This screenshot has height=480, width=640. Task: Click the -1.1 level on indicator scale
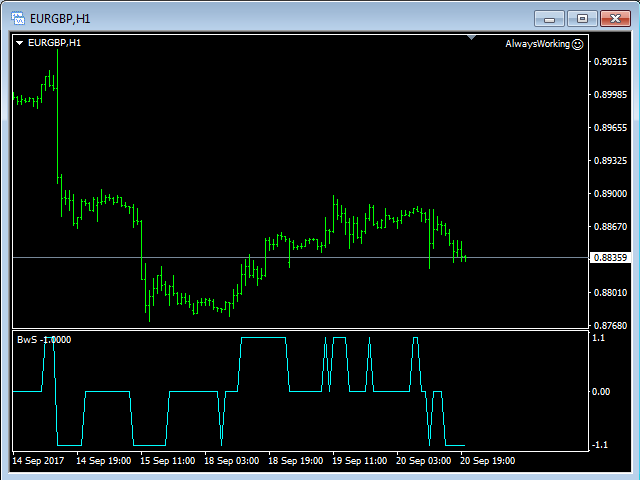(x=600, y=445)
